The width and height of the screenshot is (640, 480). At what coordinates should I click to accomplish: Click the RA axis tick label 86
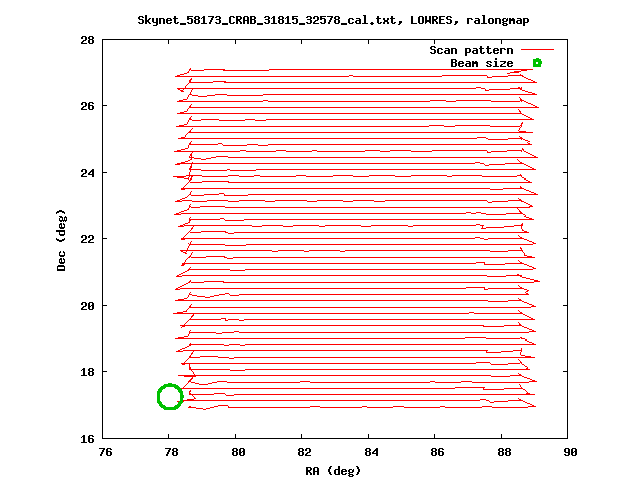437,452
